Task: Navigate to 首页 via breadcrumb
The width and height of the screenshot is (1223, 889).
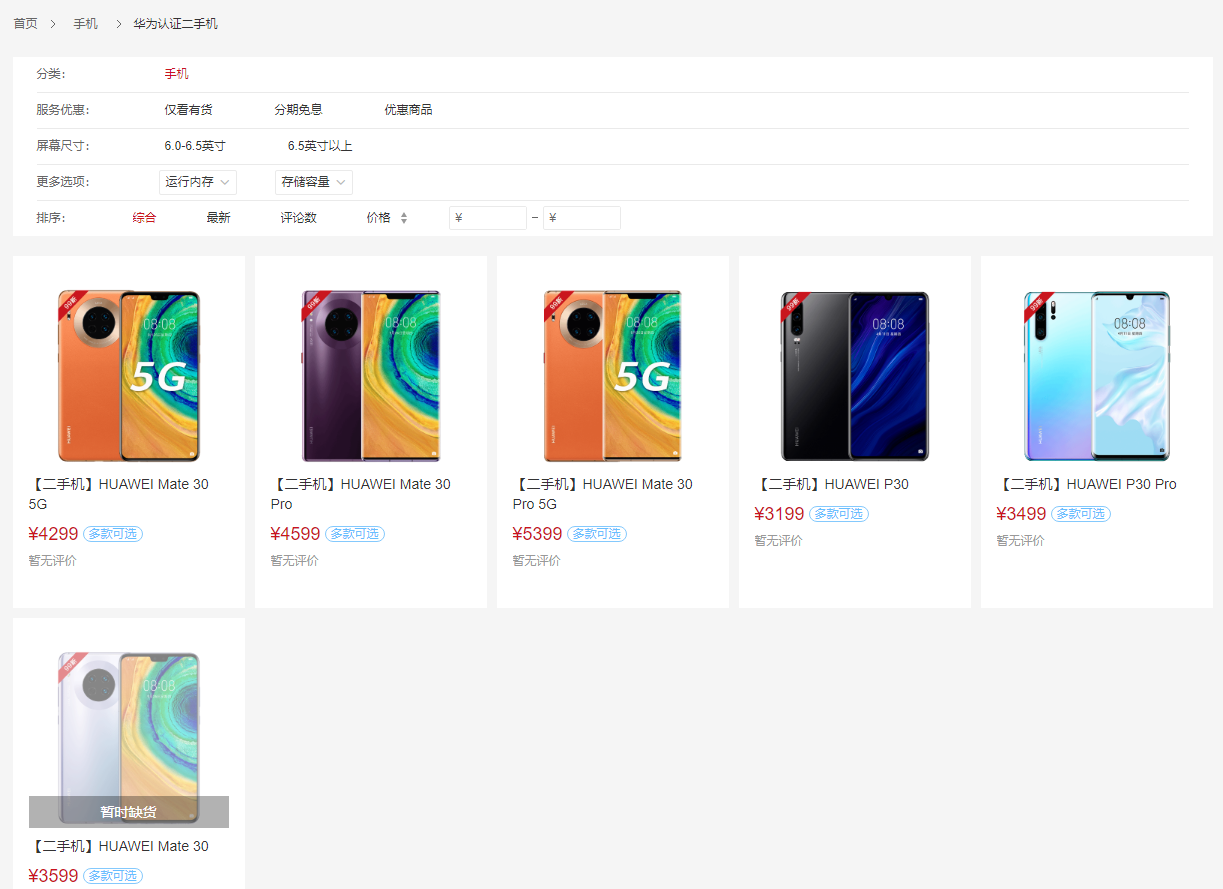Action: [x=26, y=23]
